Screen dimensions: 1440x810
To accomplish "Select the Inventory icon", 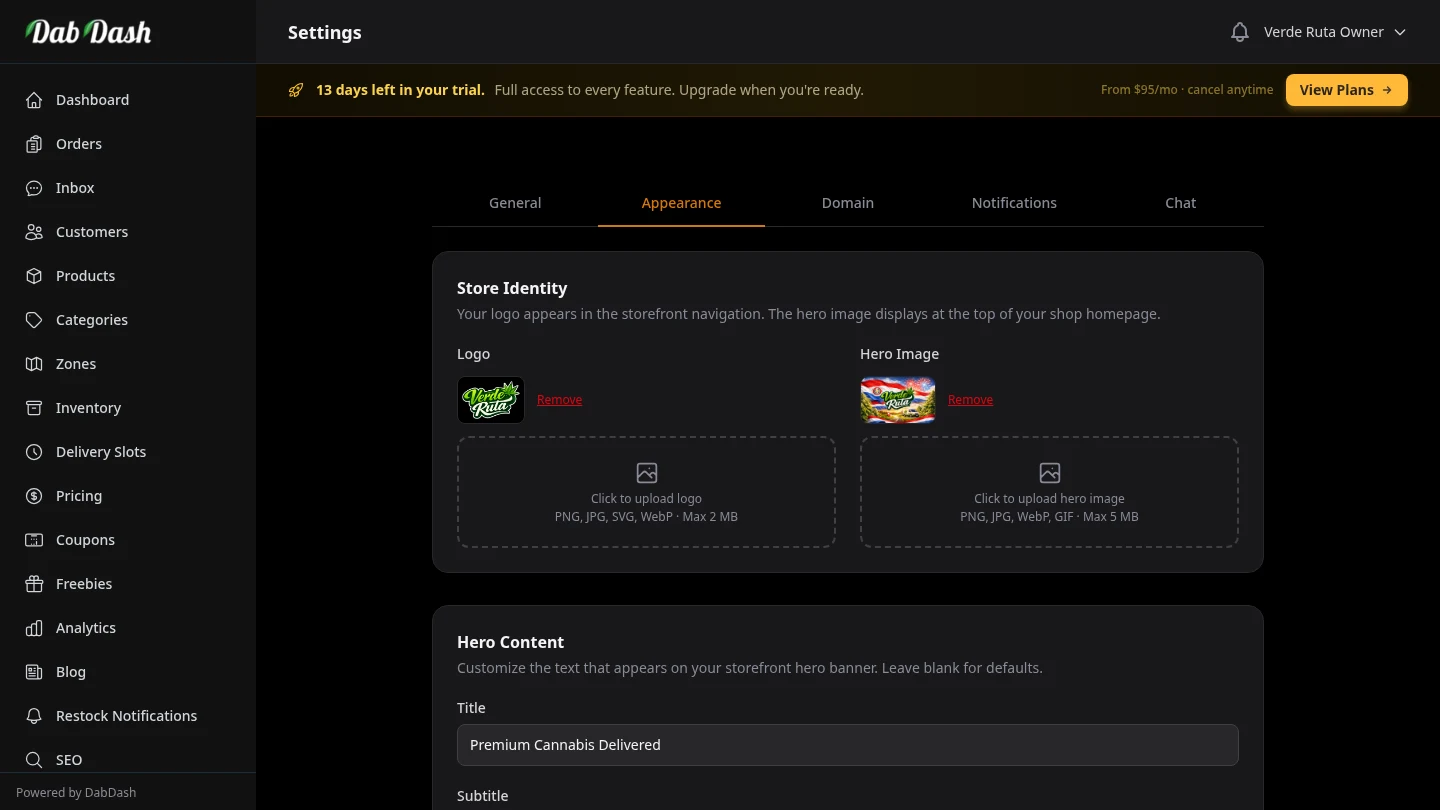I will coord(33,408).
